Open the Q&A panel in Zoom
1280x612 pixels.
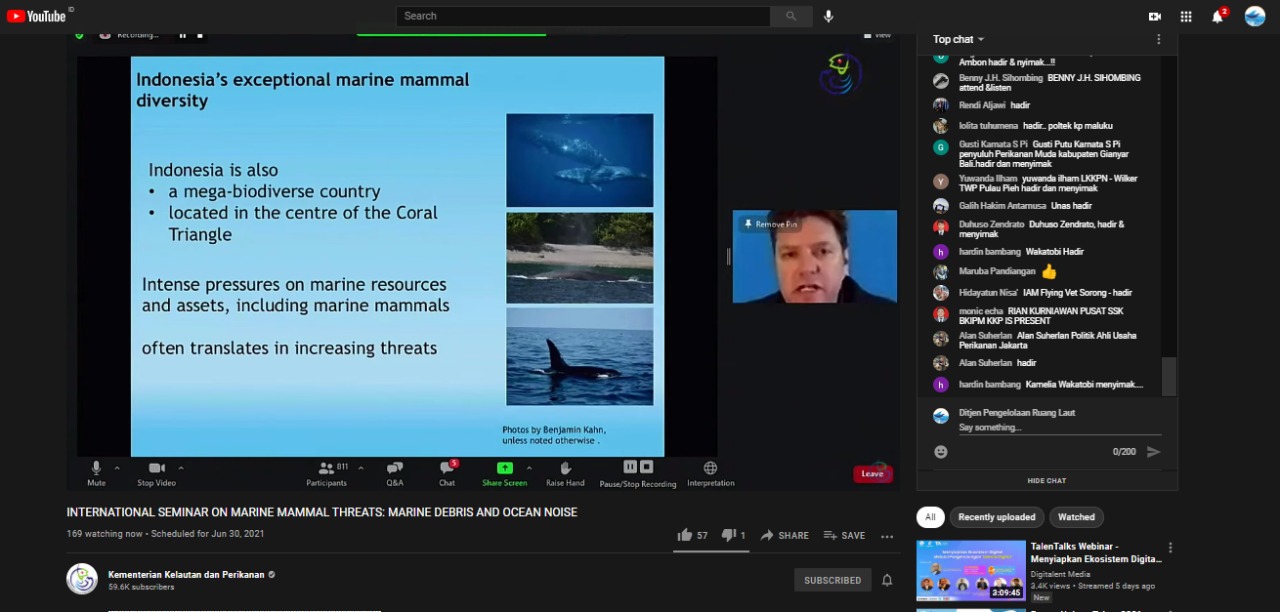[x=395, y=473]
